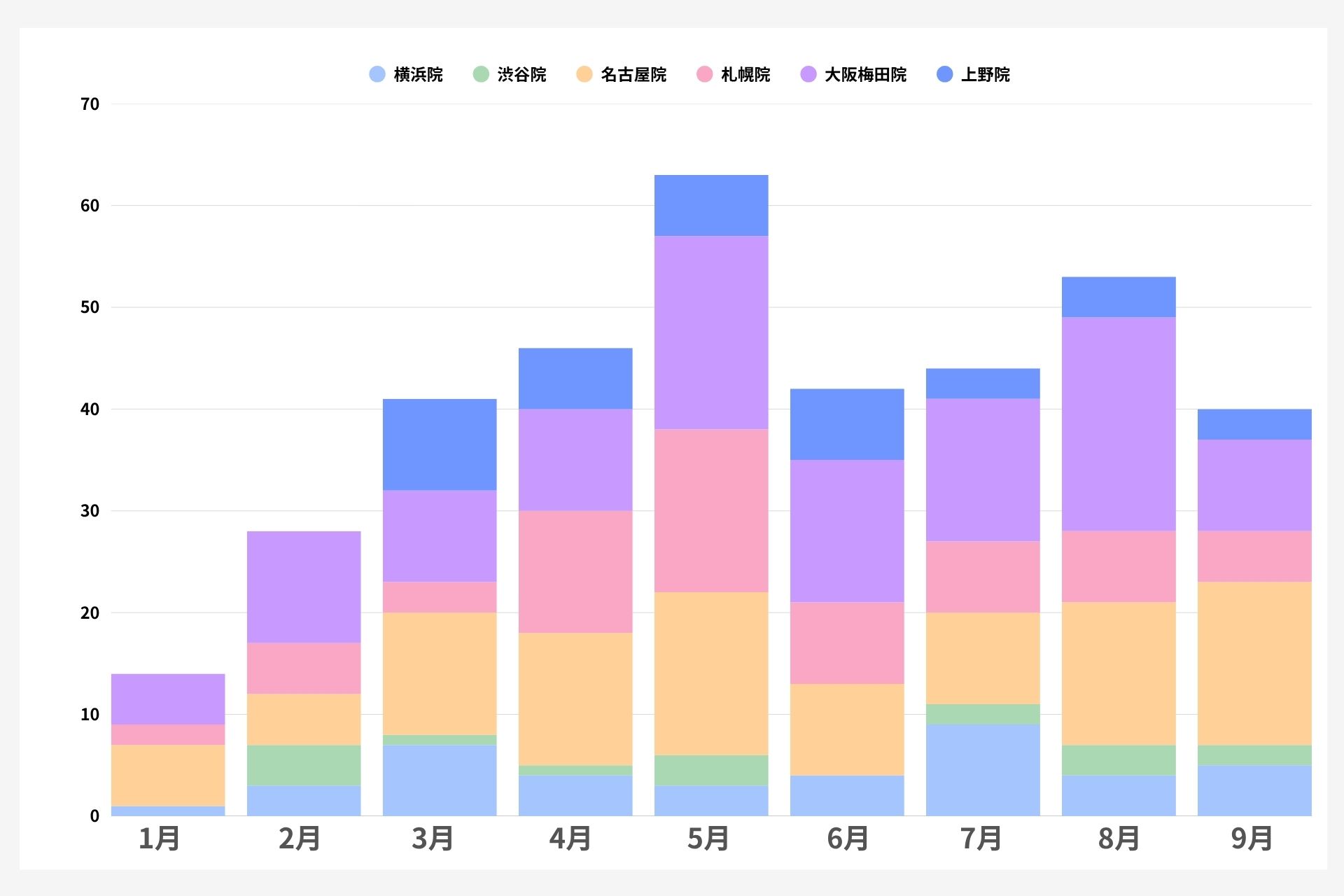The width and height of the screenshot is (1344, 896).
Task: Select the 7月 axis label
Action: (x=981, y=839)
